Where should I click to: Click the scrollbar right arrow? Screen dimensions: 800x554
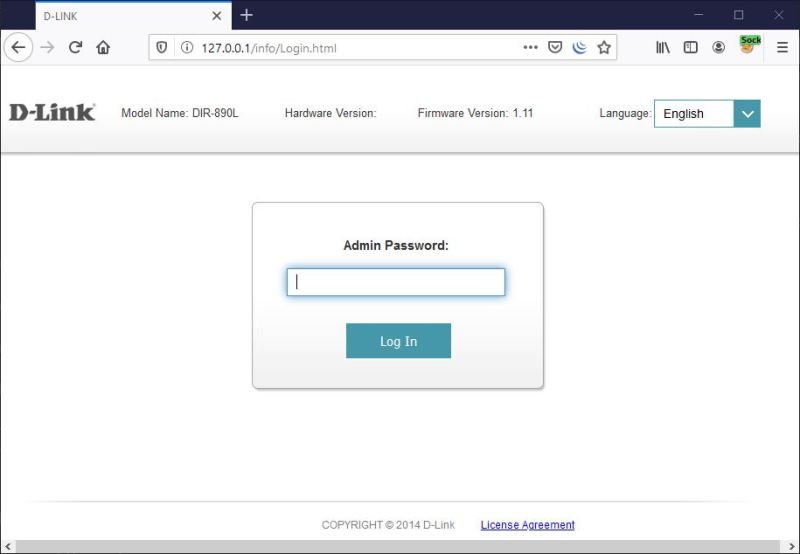pos(791,547)
